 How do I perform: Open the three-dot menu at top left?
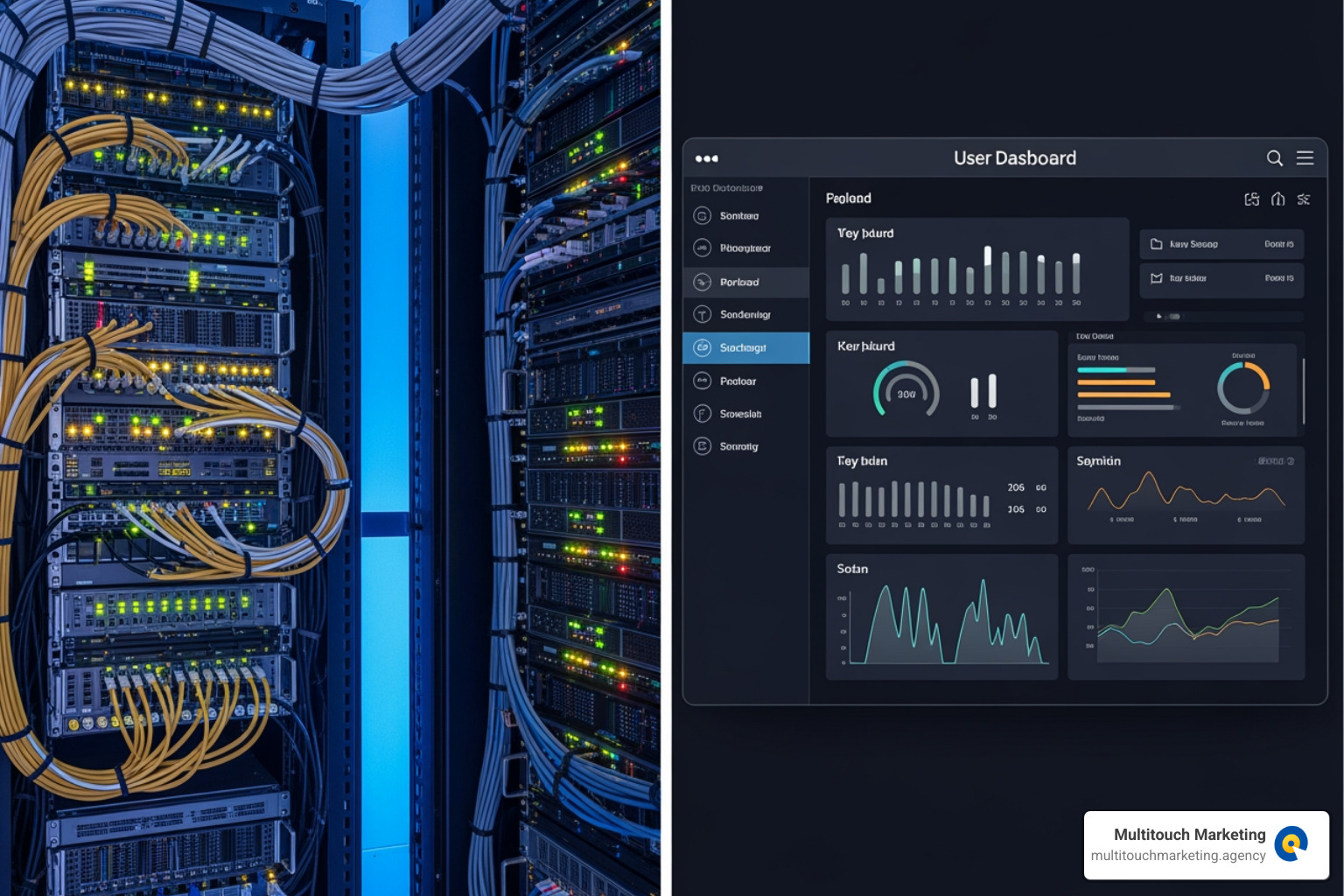pos(707,158)
